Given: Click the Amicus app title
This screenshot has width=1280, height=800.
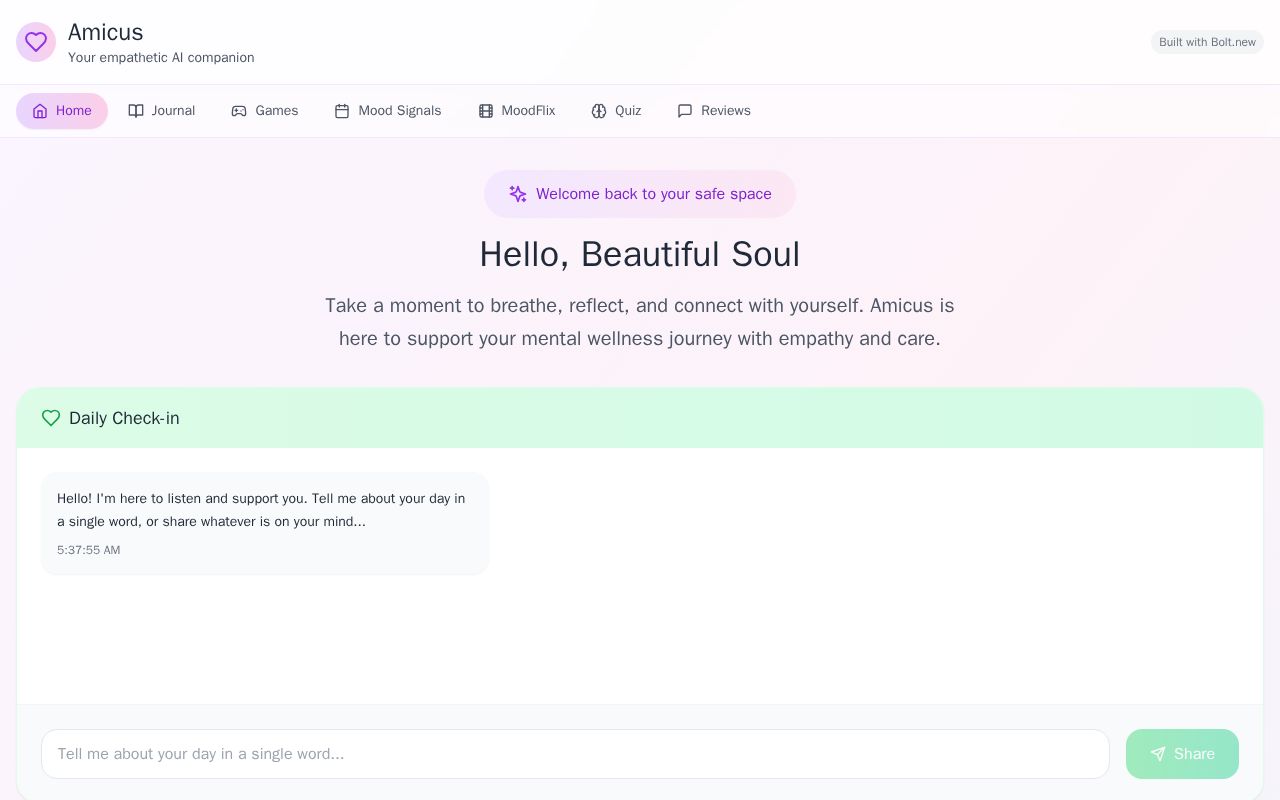Looking at the screenshot, I should [x=106, y=32].
